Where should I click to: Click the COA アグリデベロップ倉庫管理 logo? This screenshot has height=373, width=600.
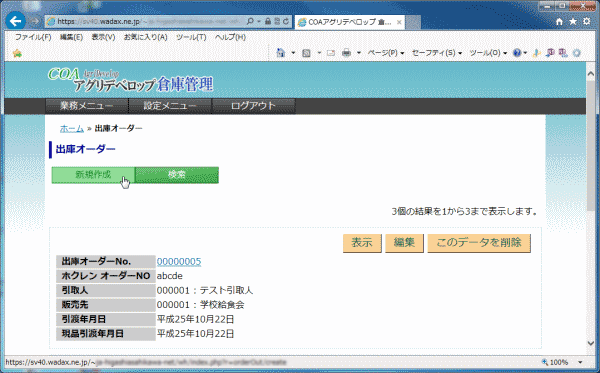click(x=130, y=80)
